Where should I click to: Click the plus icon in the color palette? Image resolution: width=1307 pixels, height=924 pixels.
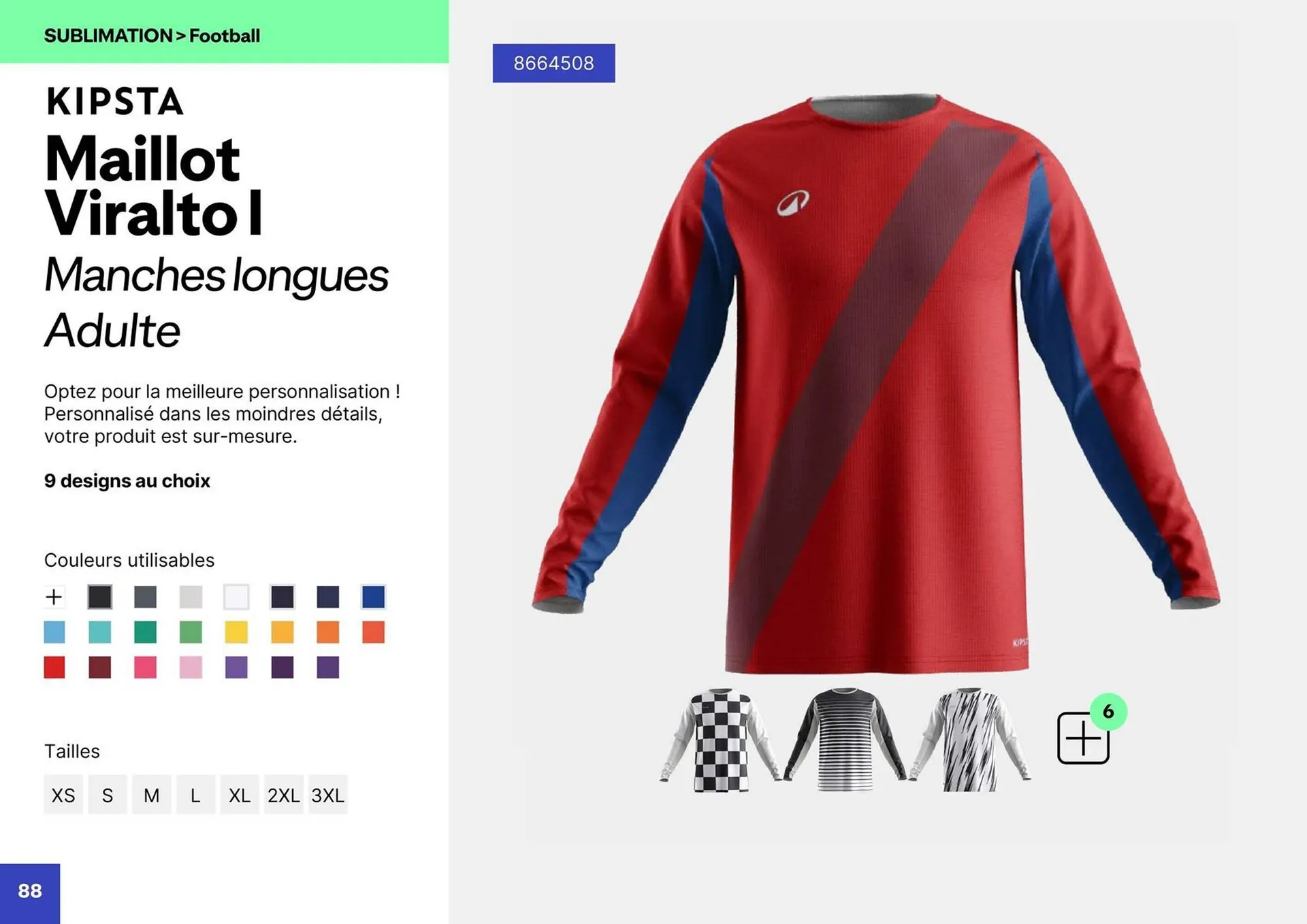pos(54,597)
